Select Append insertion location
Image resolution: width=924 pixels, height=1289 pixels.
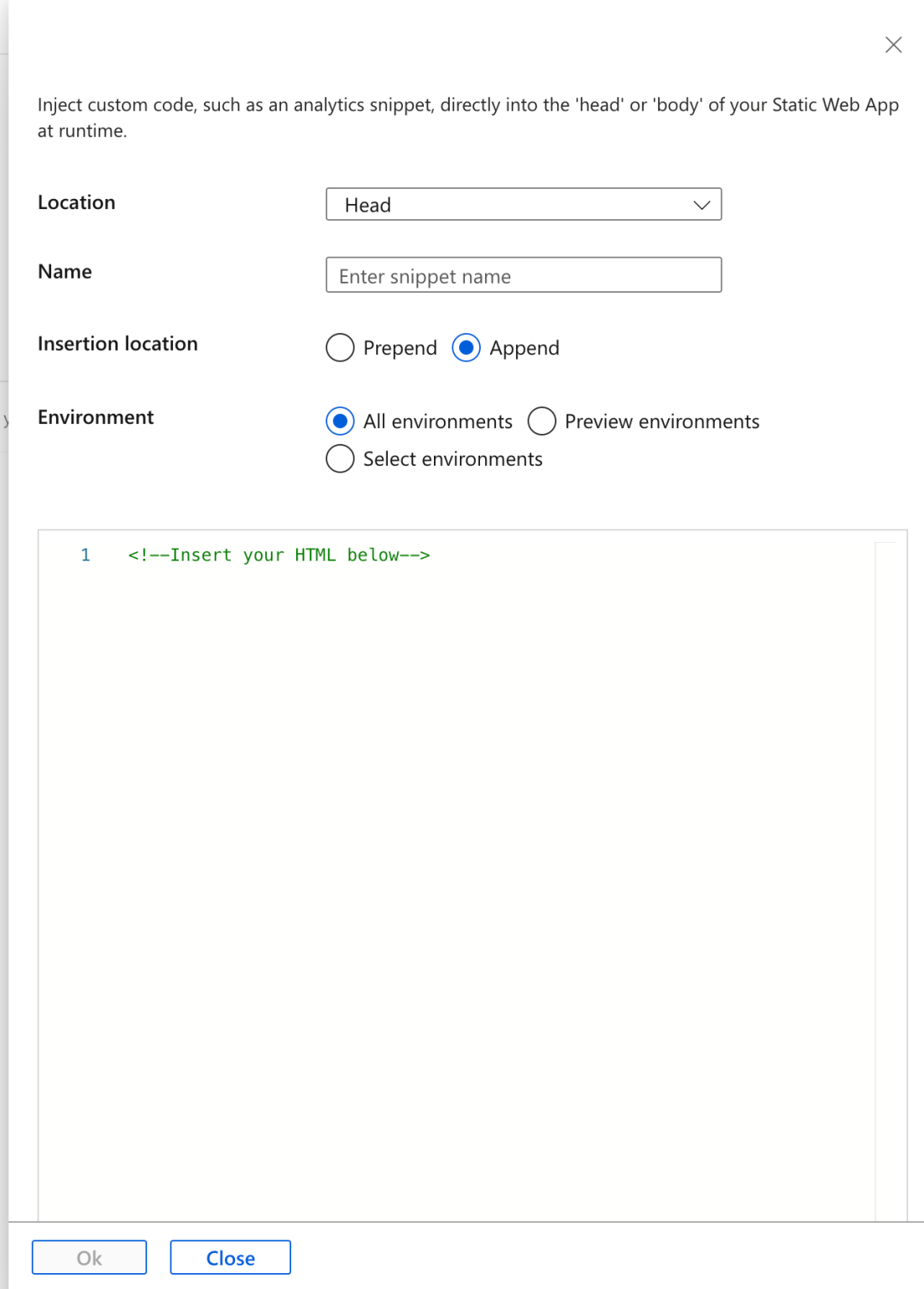467,347
